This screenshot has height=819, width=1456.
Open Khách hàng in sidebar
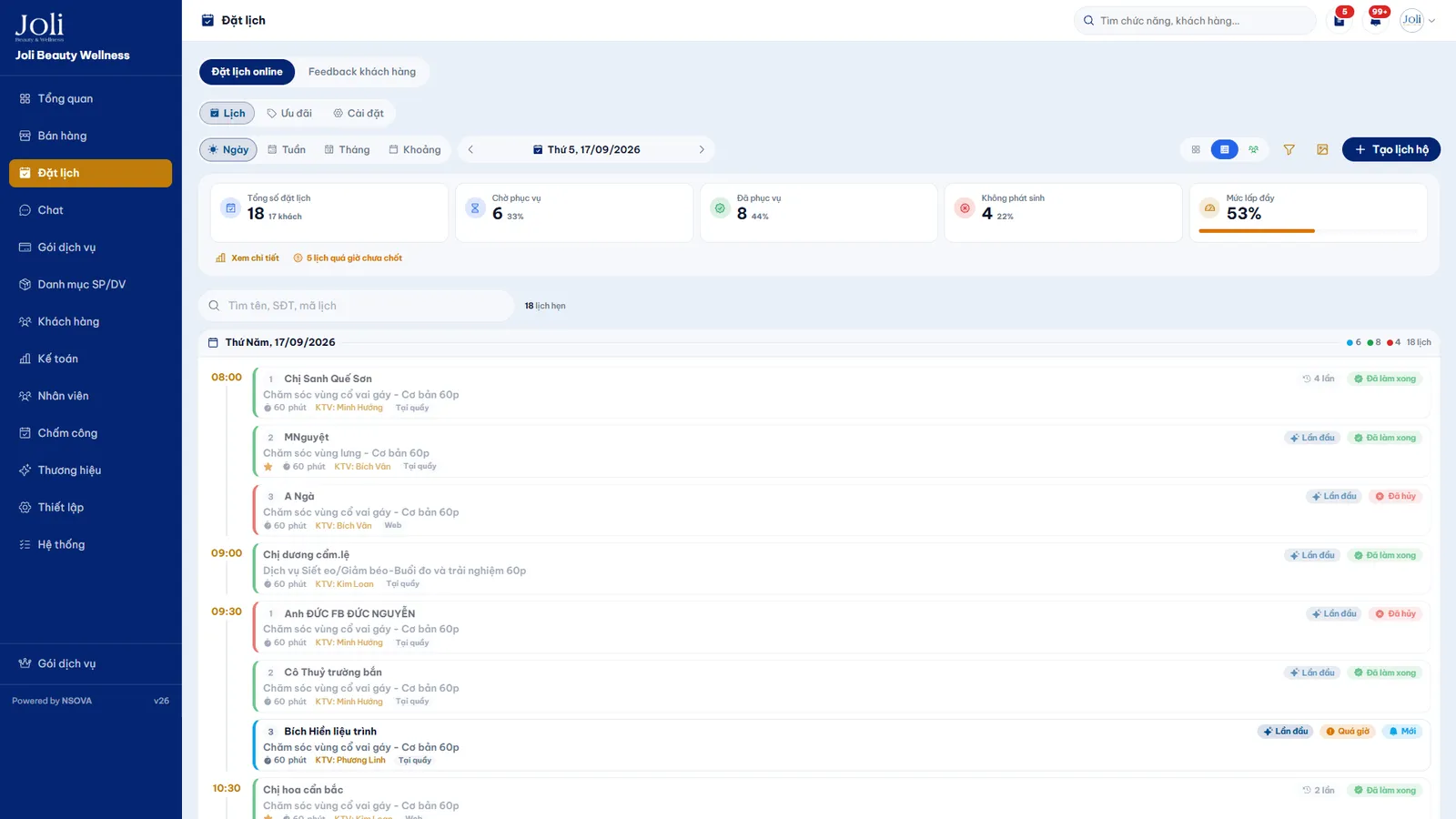[x=90, y=321]
